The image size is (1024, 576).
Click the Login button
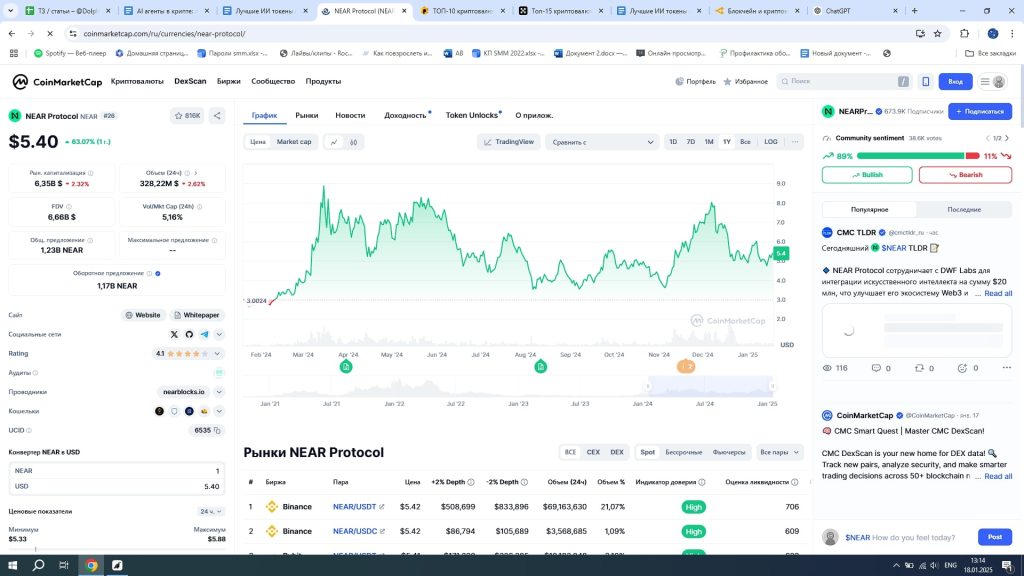[x=955, y=82]
